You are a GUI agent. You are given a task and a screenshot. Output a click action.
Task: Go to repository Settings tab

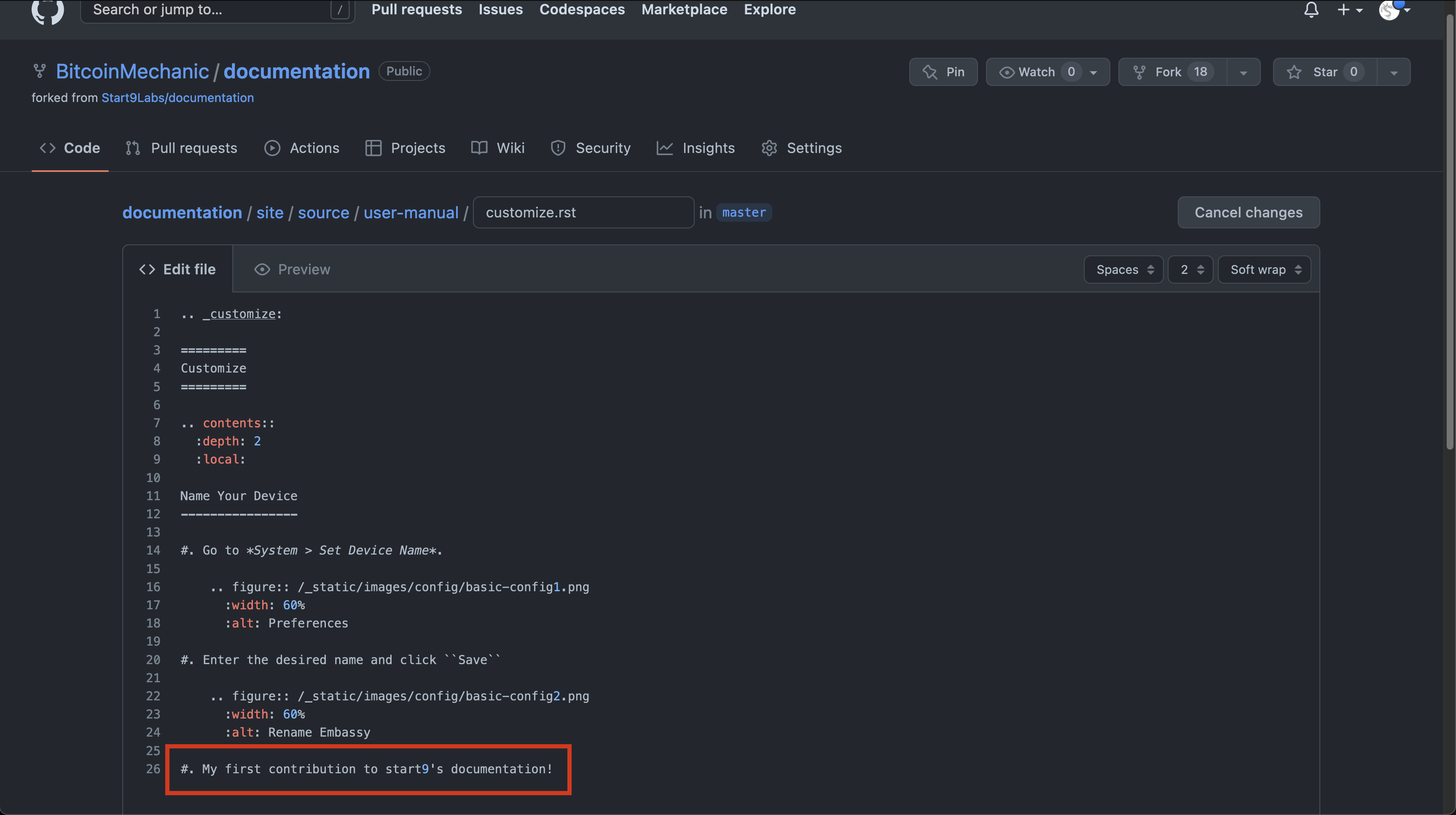[801, 148]
